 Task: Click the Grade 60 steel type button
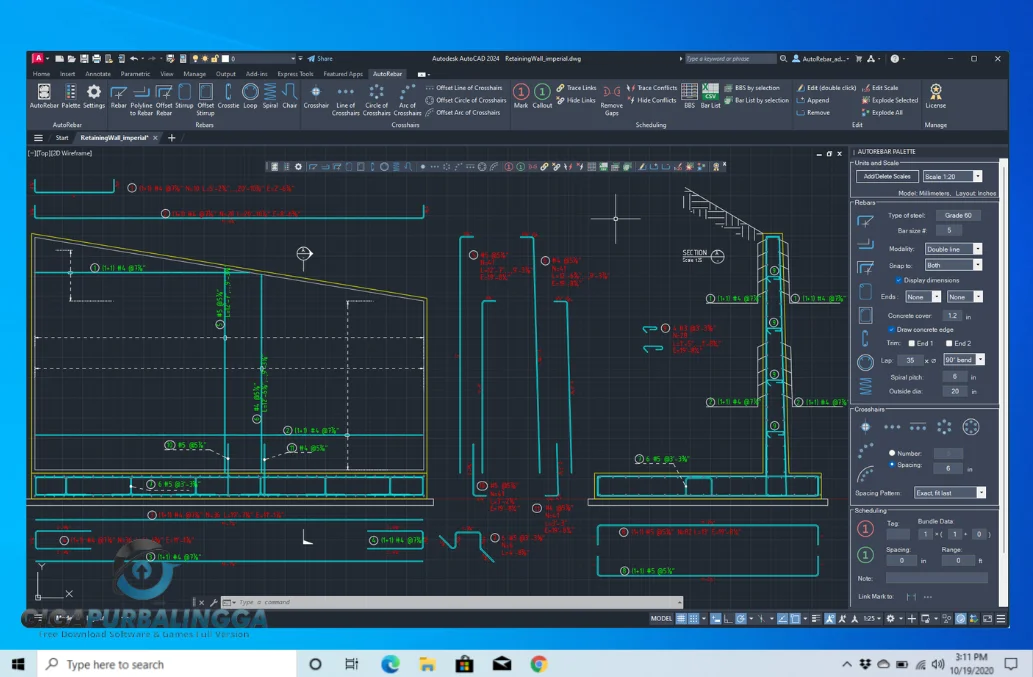[x=957, y=215]
